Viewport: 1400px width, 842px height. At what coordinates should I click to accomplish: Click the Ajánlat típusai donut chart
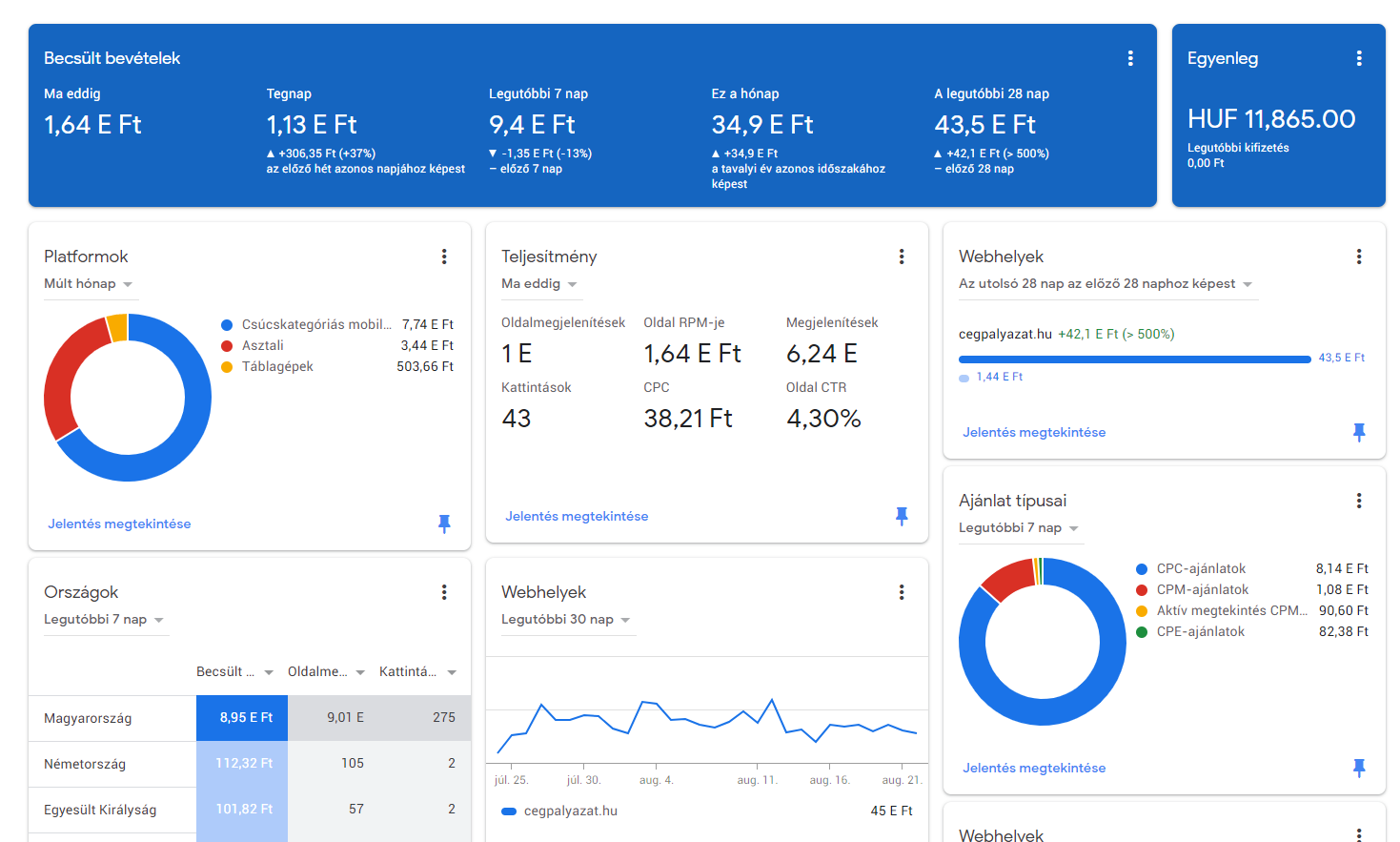click(x=1043, y=642)
